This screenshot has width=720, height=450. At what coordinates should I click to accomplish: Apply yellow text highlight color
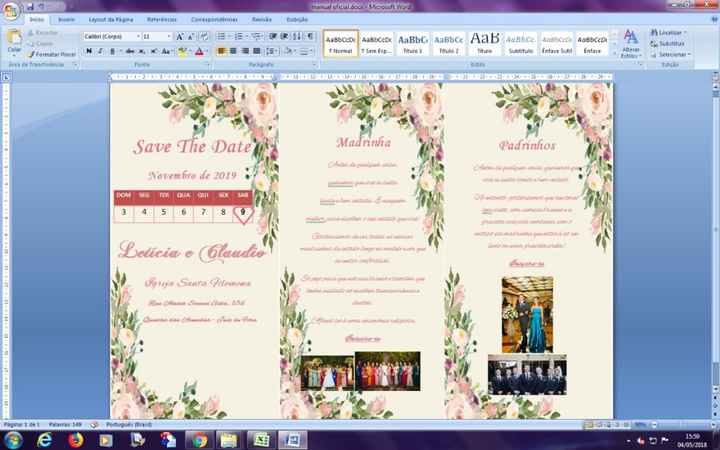tap(182, 51)
